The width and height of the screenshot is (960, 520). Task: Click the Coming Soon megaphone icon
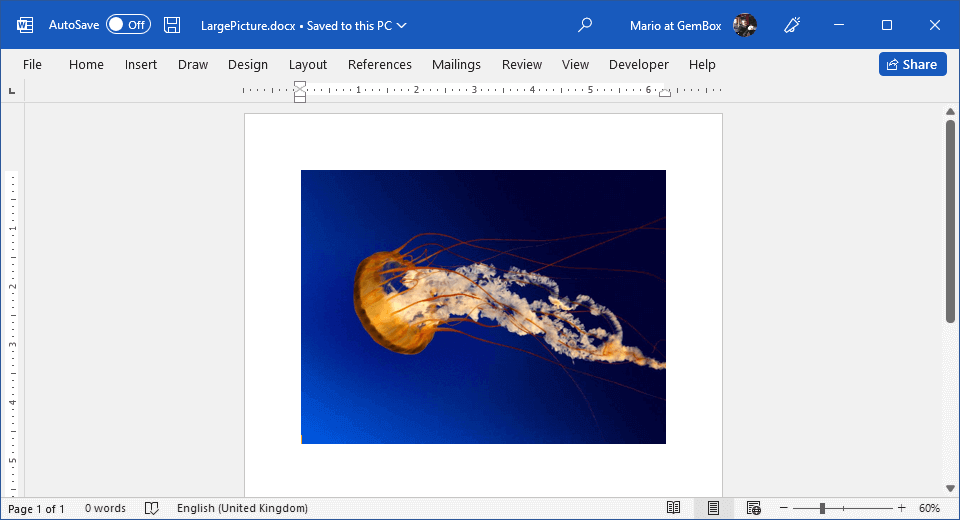click(x=793, y=25)
